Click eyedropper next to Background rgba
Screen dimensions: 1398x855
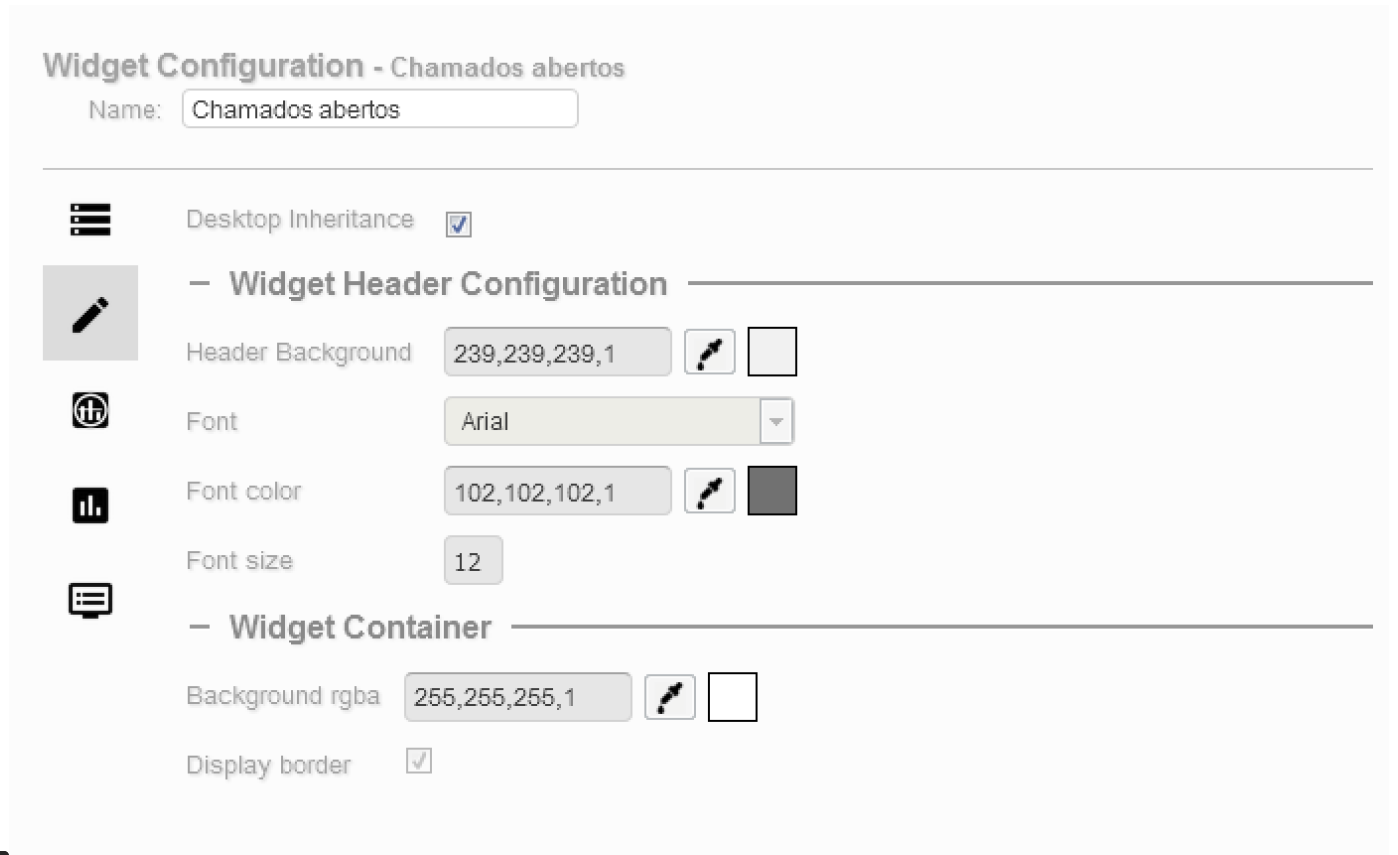click(669, 697)
